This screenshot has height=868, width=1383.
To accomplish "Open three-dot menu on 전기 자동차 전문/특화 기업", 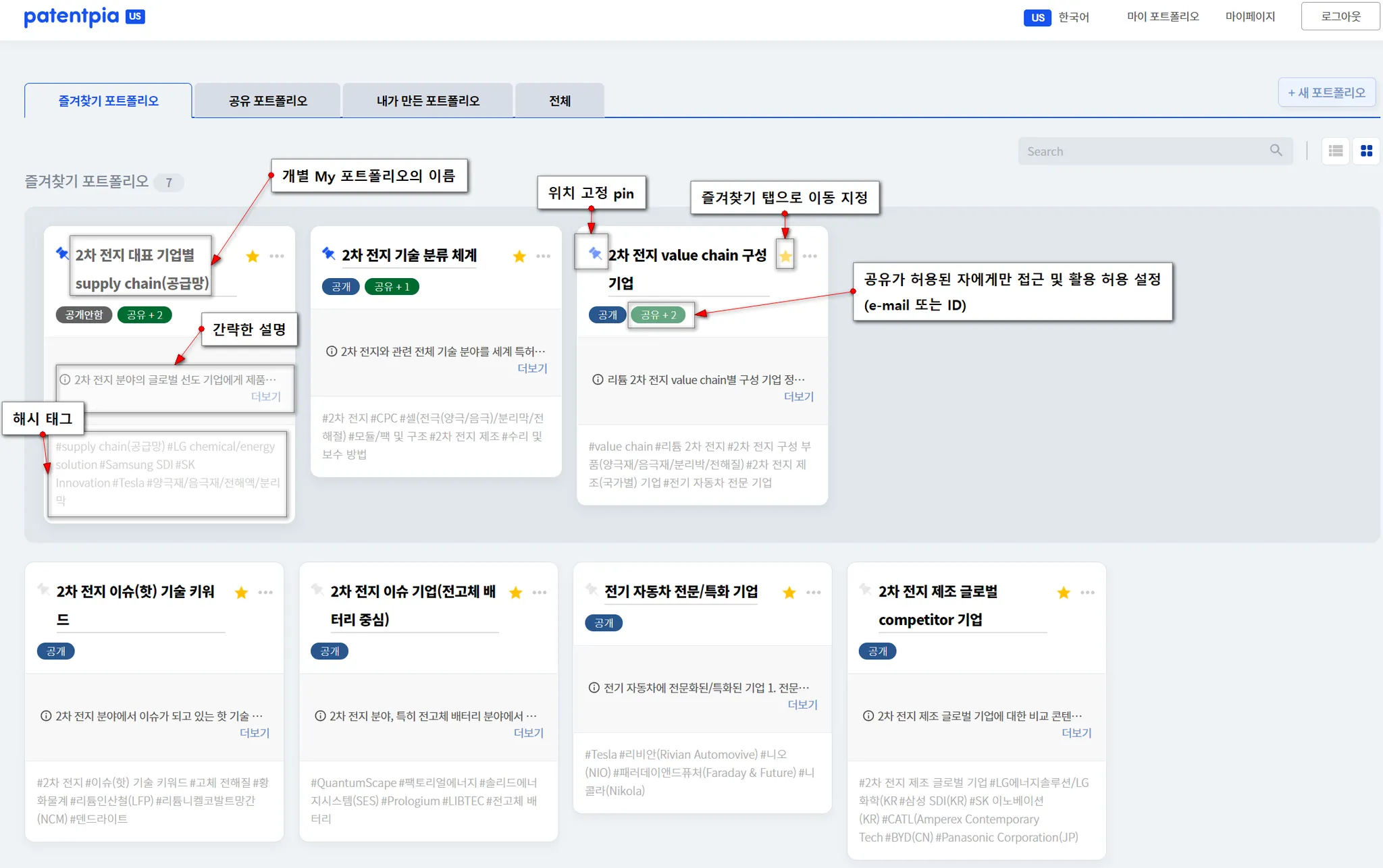I will point(814,593).
